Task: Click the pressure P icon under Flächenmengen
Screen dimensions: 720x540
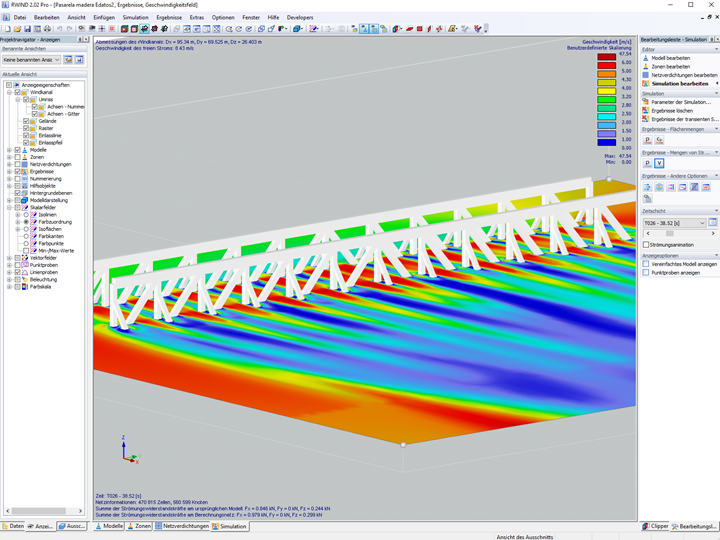Action: coord(647,140)
